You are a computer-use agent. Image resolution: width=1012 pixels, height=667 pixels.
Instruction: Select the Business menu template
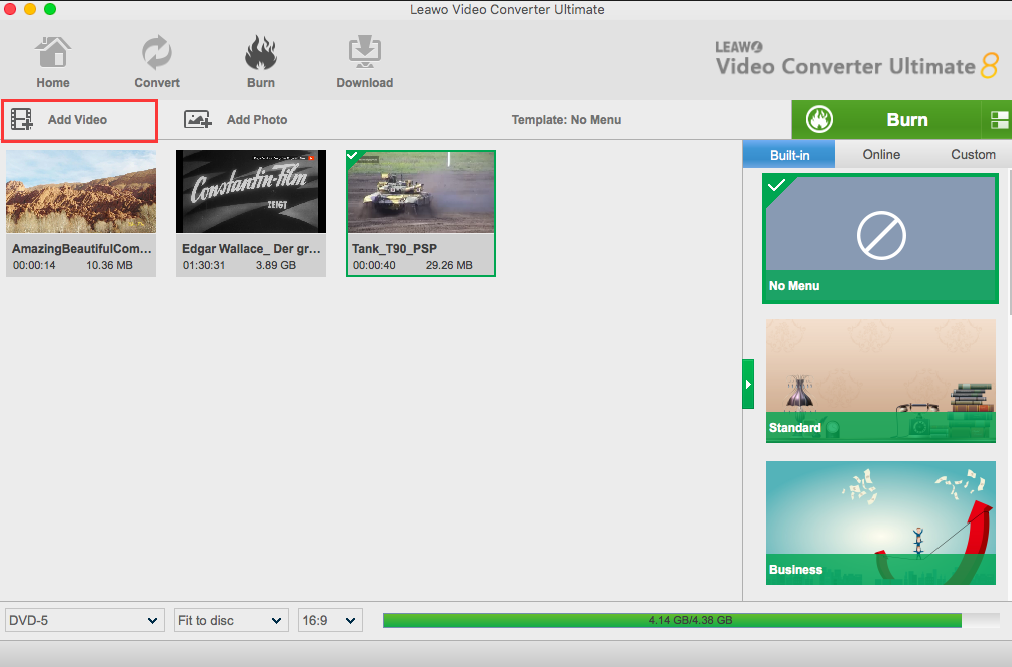[880, 522]
